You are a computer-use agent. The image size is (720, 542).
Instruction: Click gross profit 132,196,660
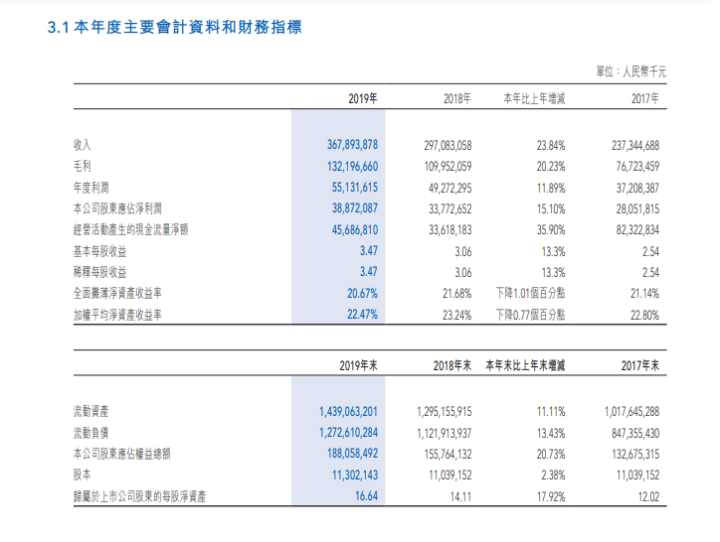point(353,166)
